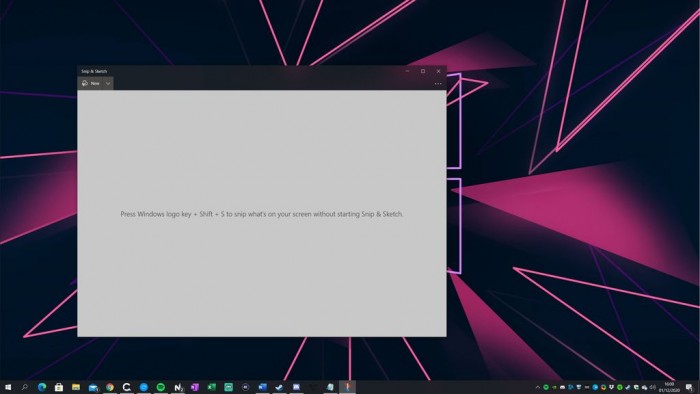Open Spotify from the taskbar
Screen dimensions: 700x394
(x=161, y=387)
